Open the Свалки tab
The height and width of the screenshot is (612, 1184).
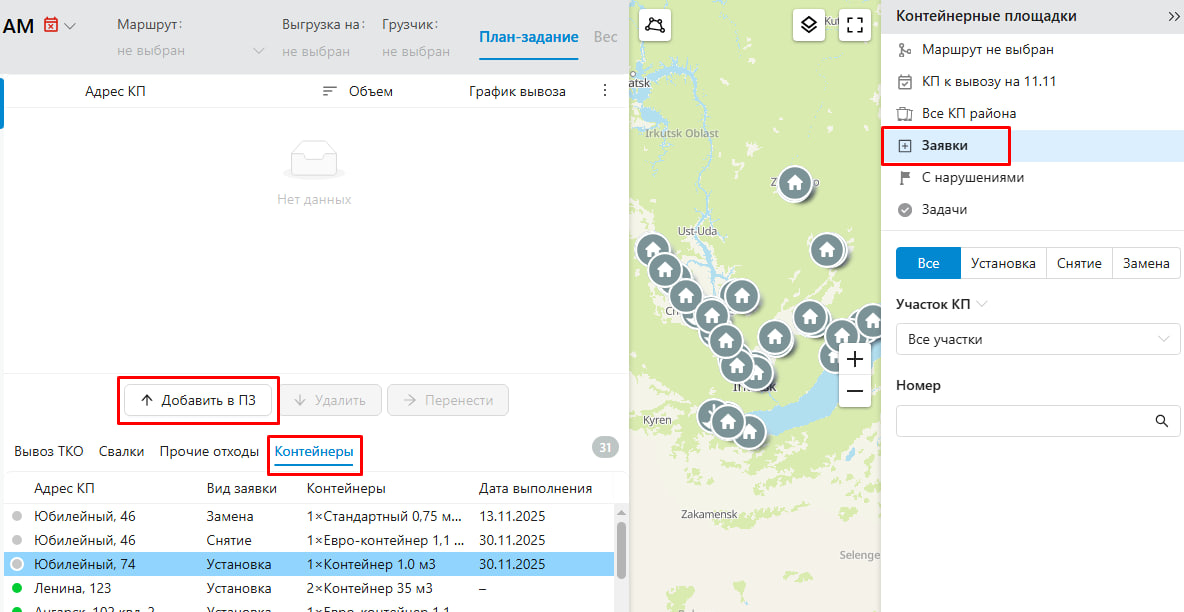121,451
